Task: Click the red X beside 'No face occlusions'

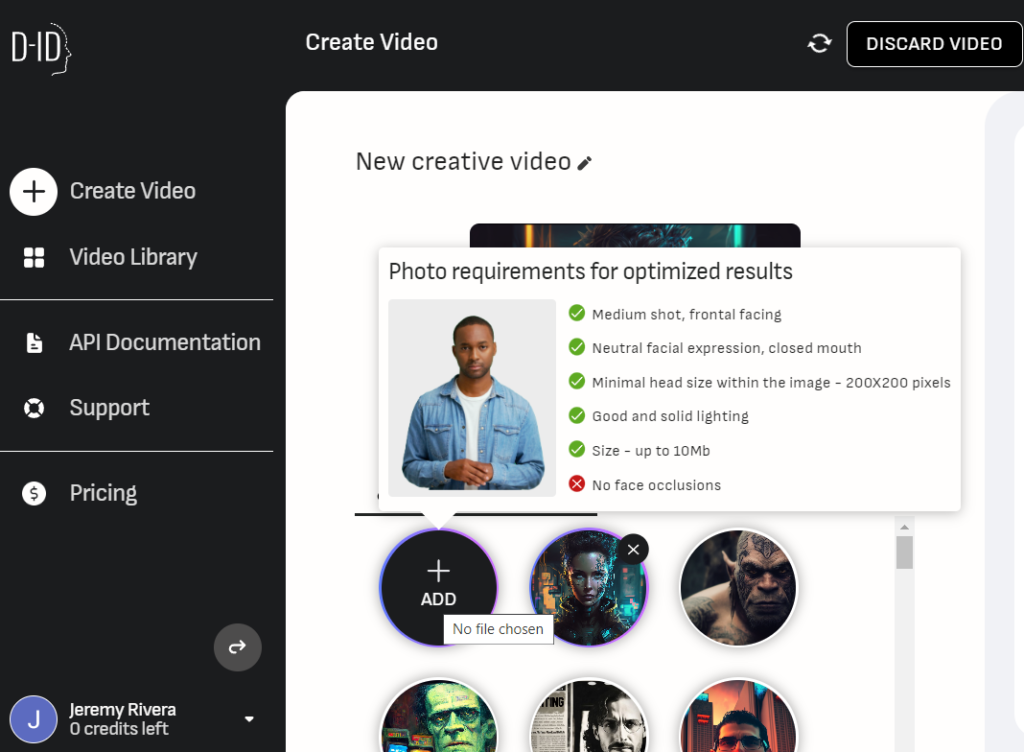Action: coord(577,484)
